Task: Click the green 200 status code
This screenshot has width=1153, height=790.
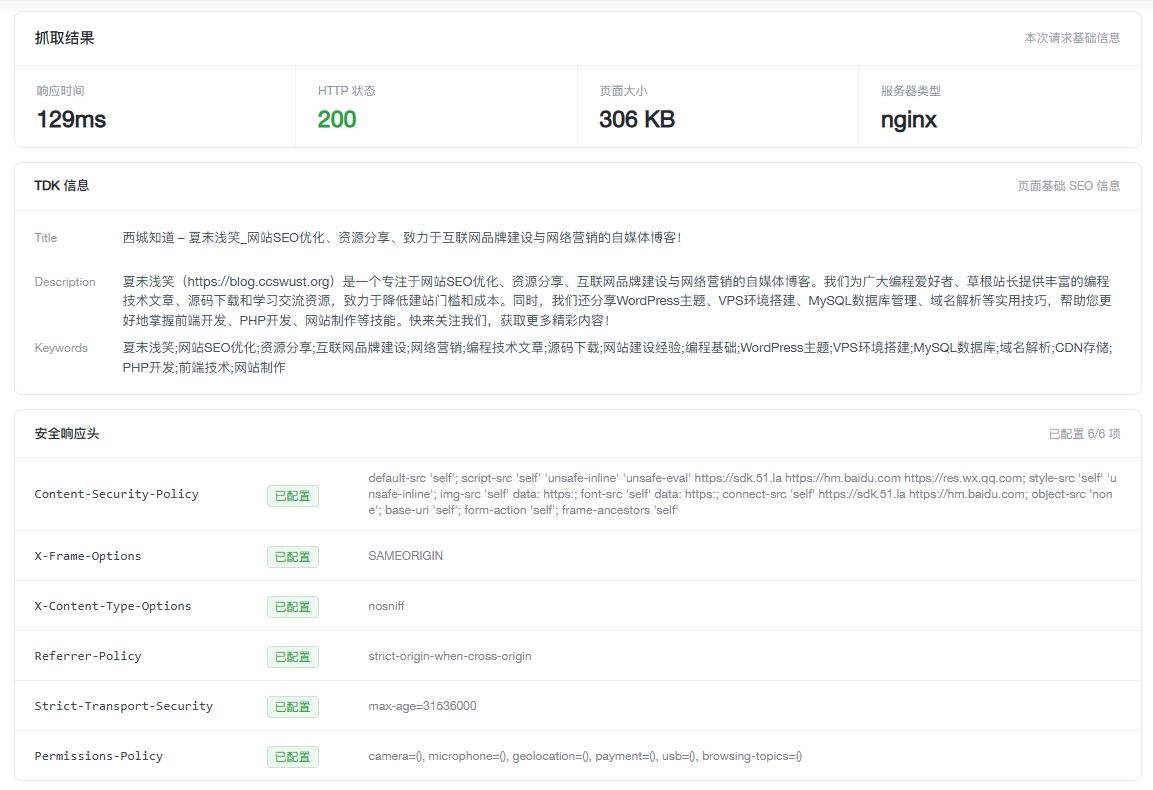Action: click(337, 119)
